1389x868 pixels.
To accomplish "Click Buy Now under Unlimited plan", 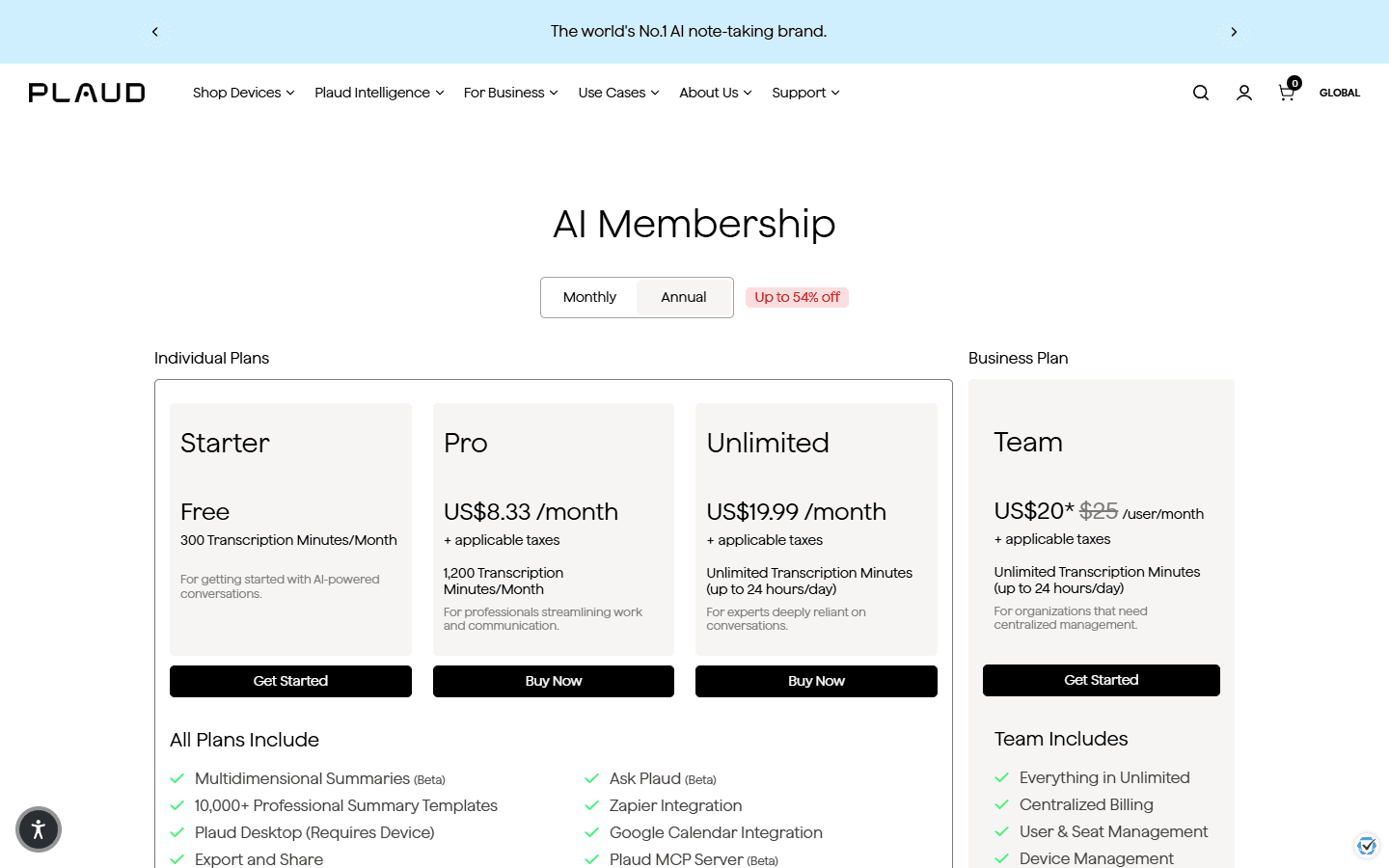I will pos(816,681).
